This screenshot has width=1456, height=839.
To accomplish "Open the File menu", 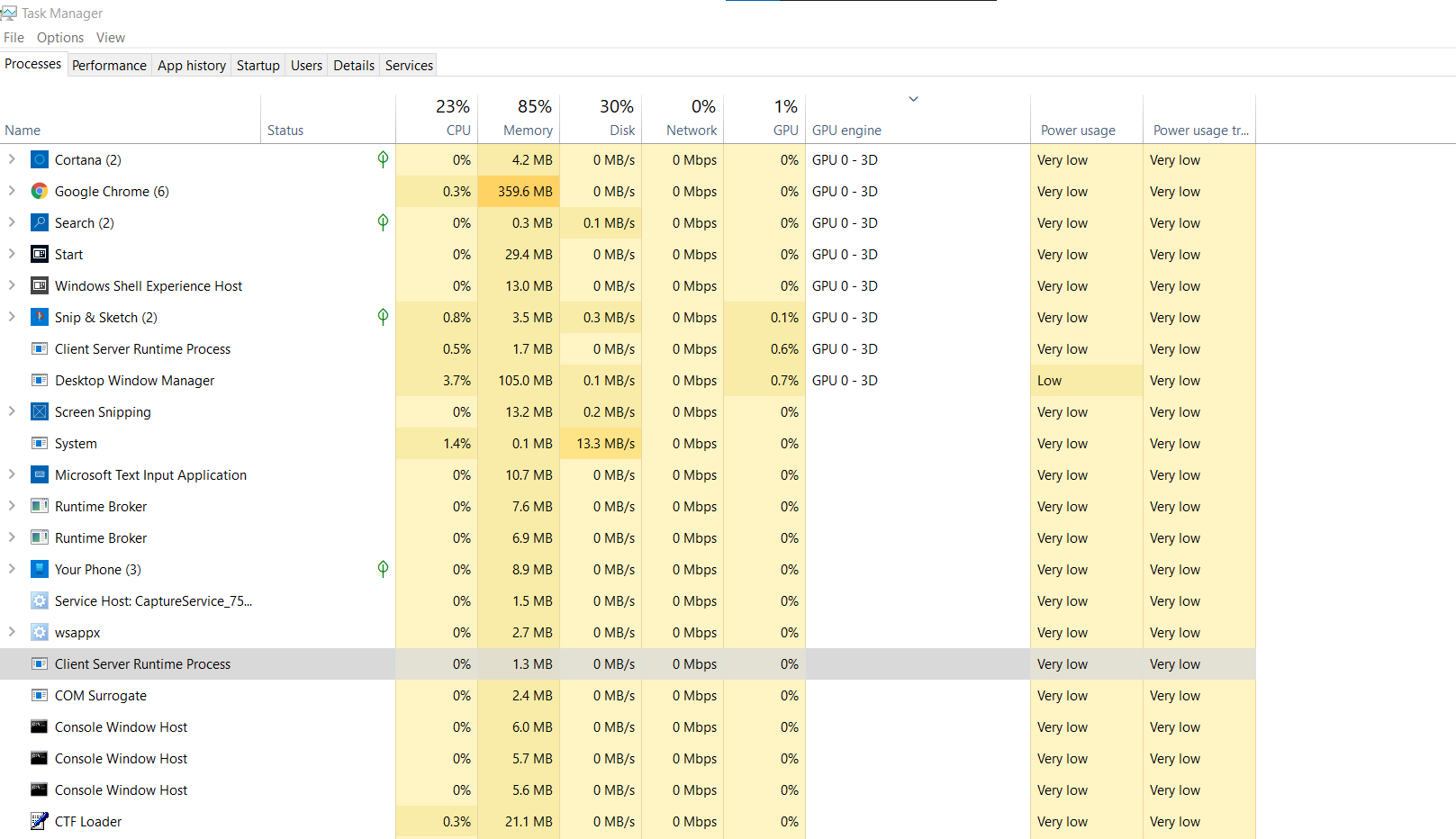I will [x=14, y=38].
